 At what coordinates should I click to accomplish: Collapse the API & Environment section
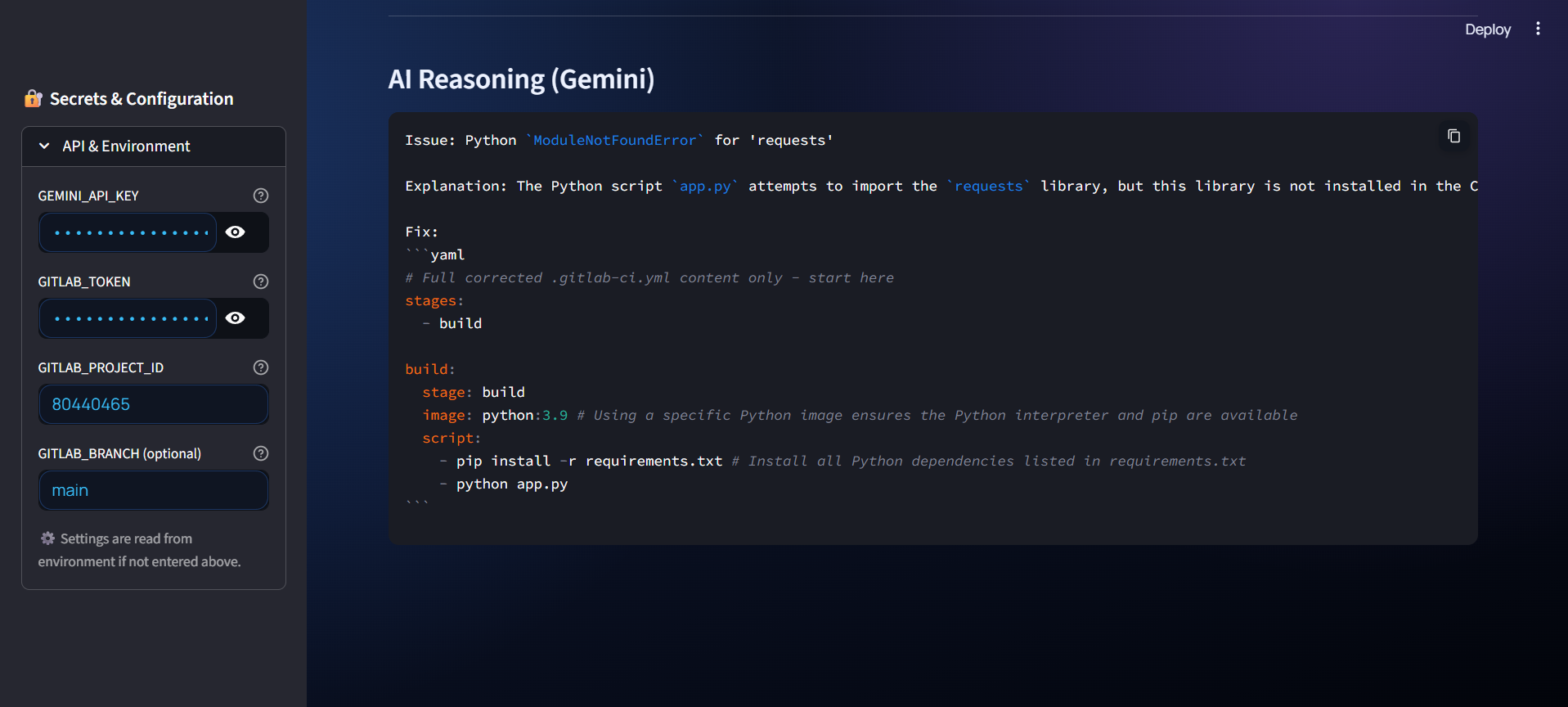point(154,146)
